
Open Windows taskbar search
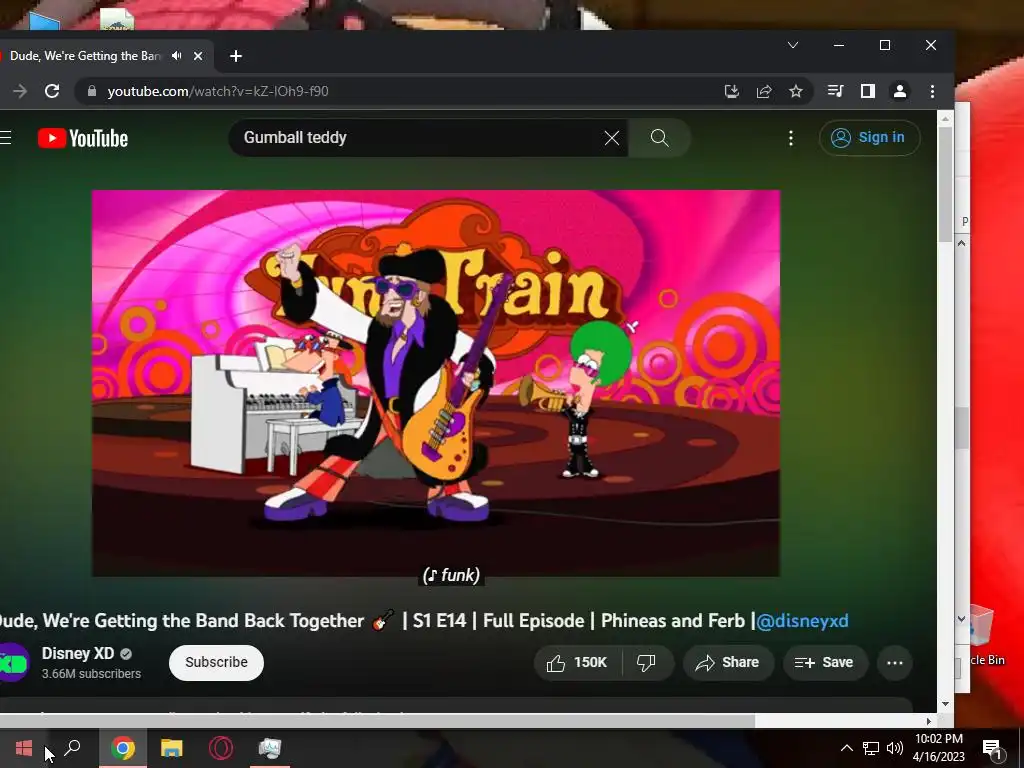(72, 748)
